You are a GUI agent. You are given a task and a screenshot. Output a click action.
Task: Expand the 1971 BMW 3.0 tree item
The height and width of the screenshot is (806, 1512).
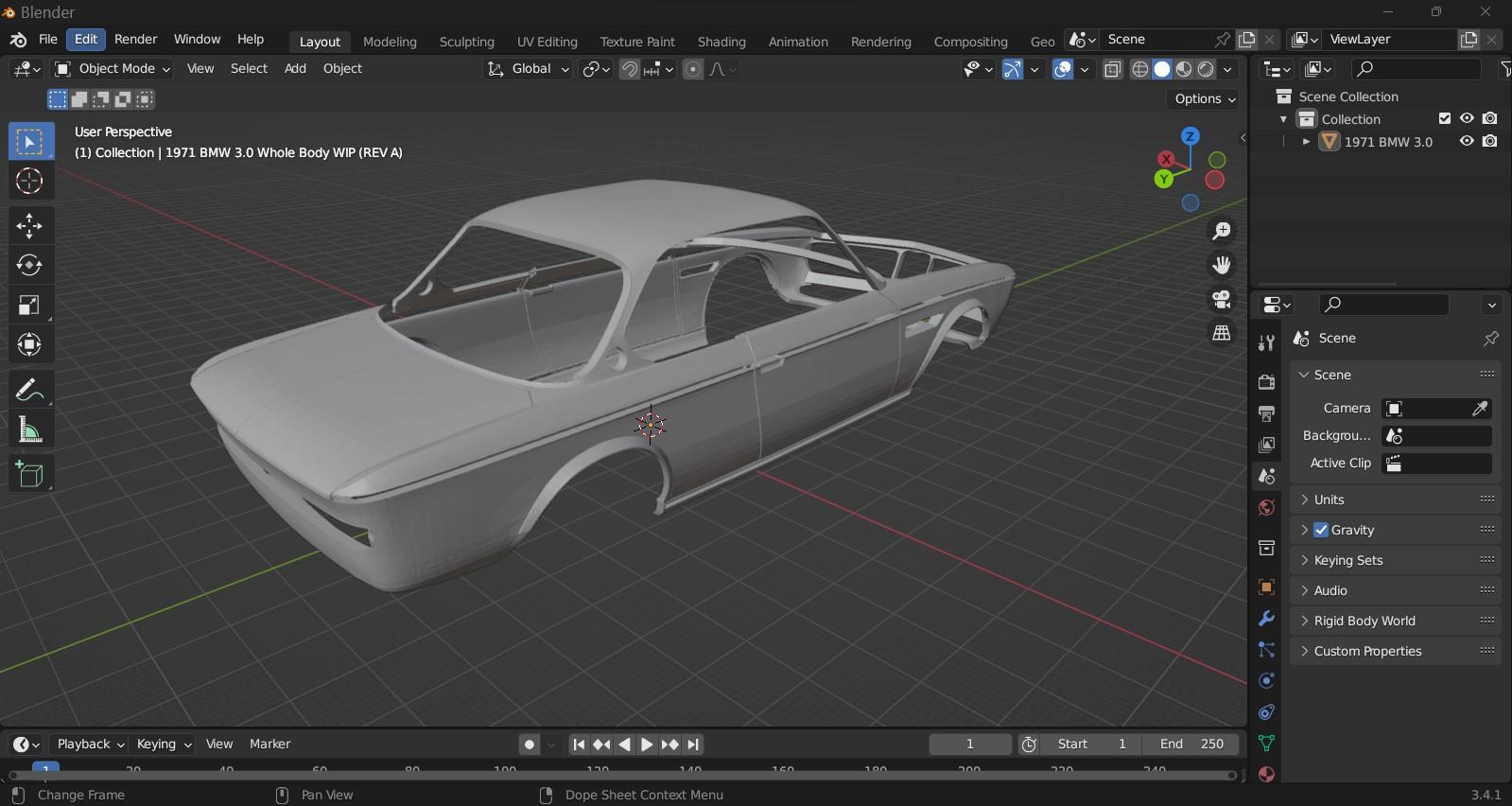pyautogui.click(x=1306, y=142)
